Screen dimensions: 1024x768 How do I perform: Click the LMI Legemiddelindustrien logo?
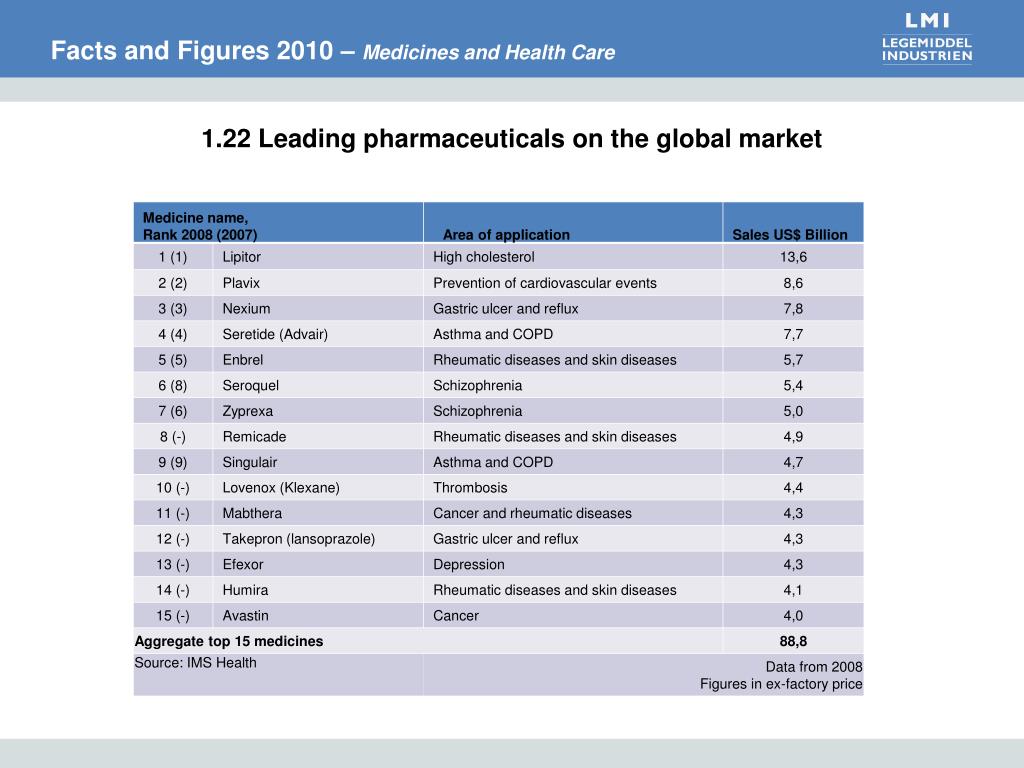click(x=927, y=38)
